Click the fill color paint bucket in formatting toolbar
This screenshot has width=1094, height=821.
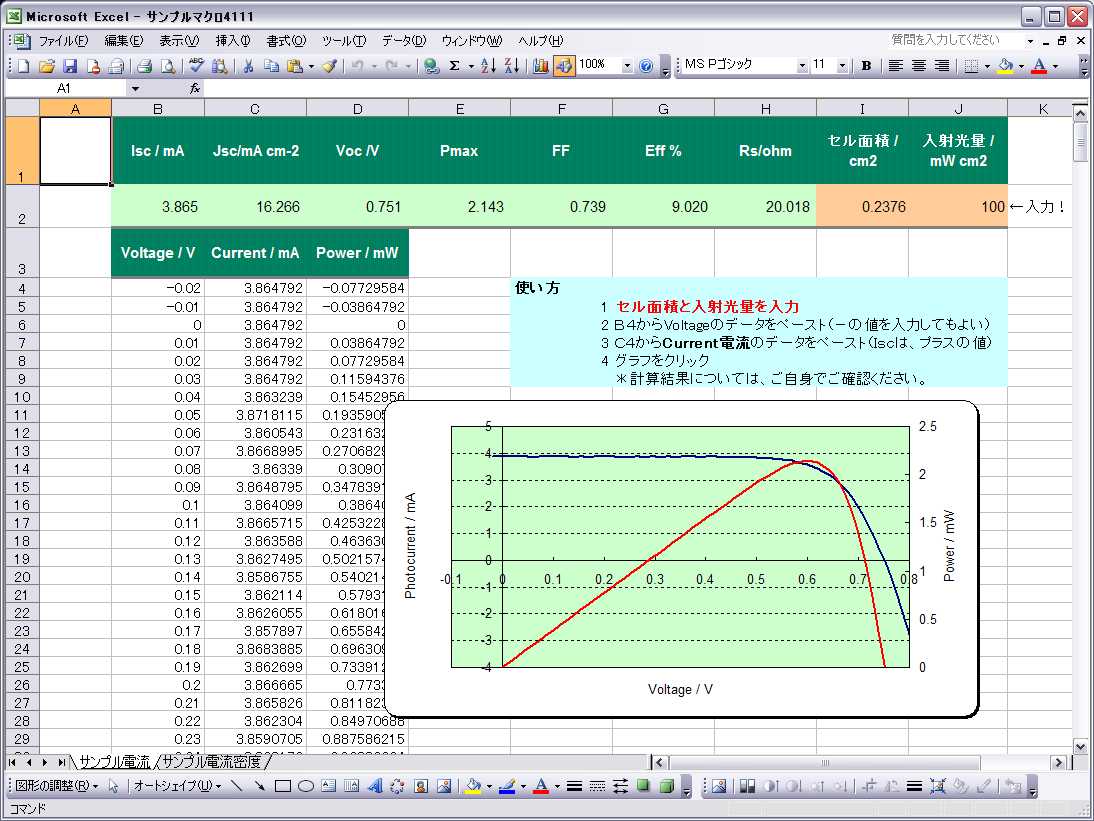(1005, 66)
